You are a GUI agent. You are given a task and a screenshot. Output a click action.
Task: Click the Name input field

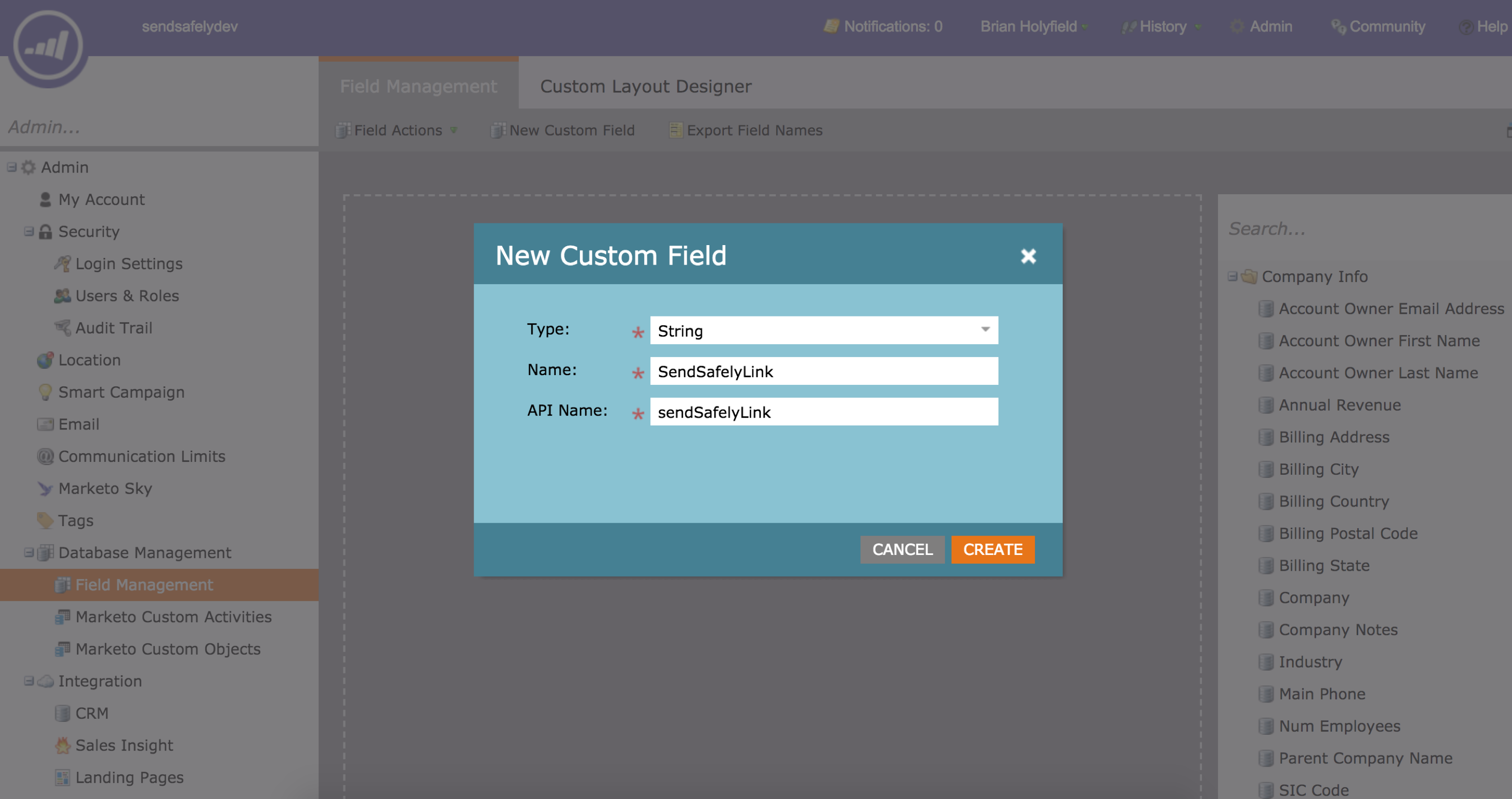click(x=824, y=371)
